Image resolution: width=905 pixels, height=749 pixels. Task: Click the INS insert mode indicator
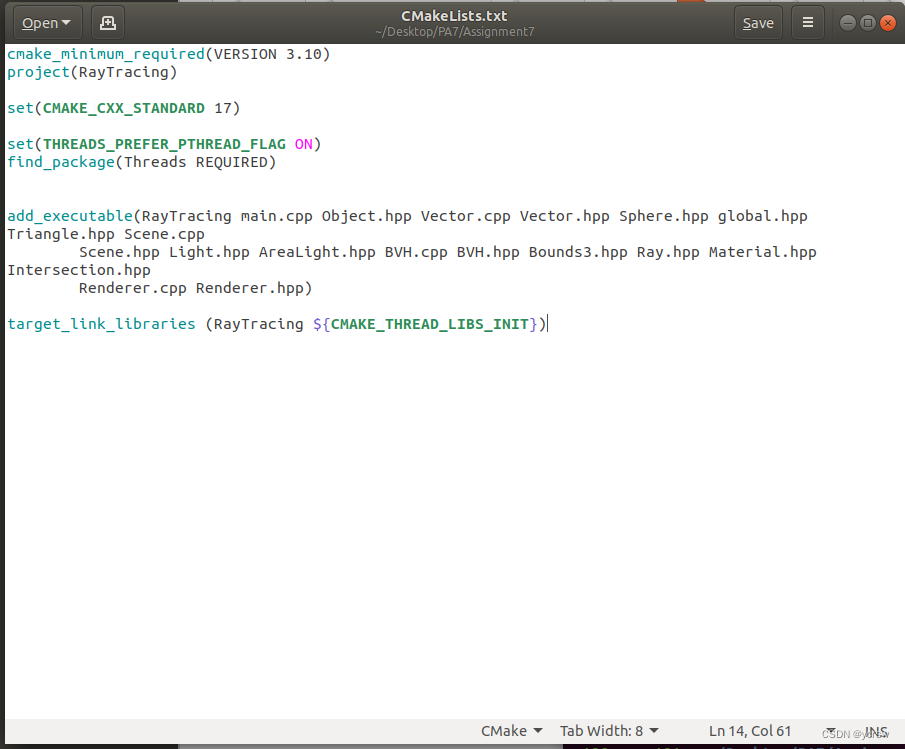(x=876, y=731)
